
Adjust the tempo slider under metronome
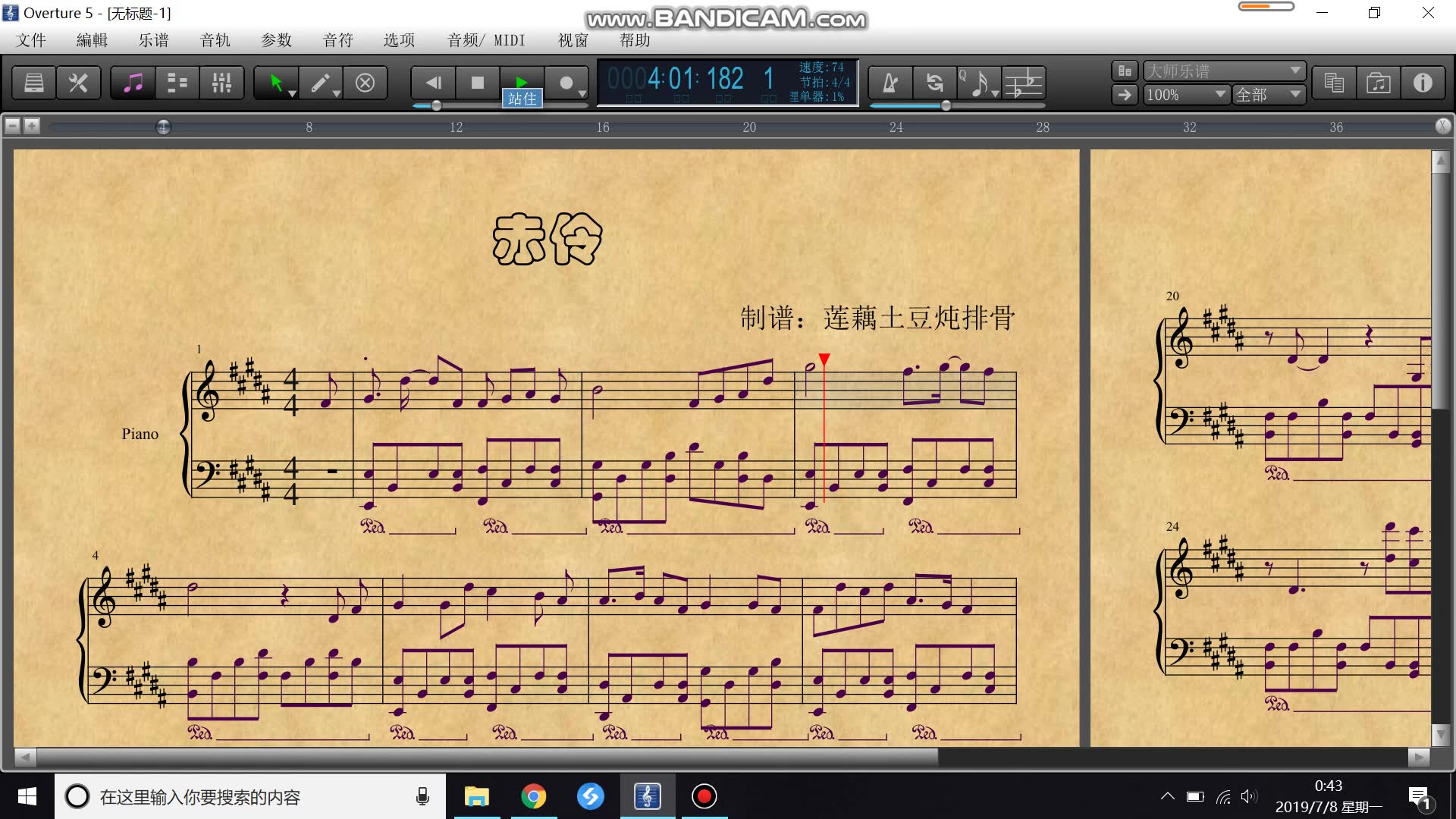[946, 105]
